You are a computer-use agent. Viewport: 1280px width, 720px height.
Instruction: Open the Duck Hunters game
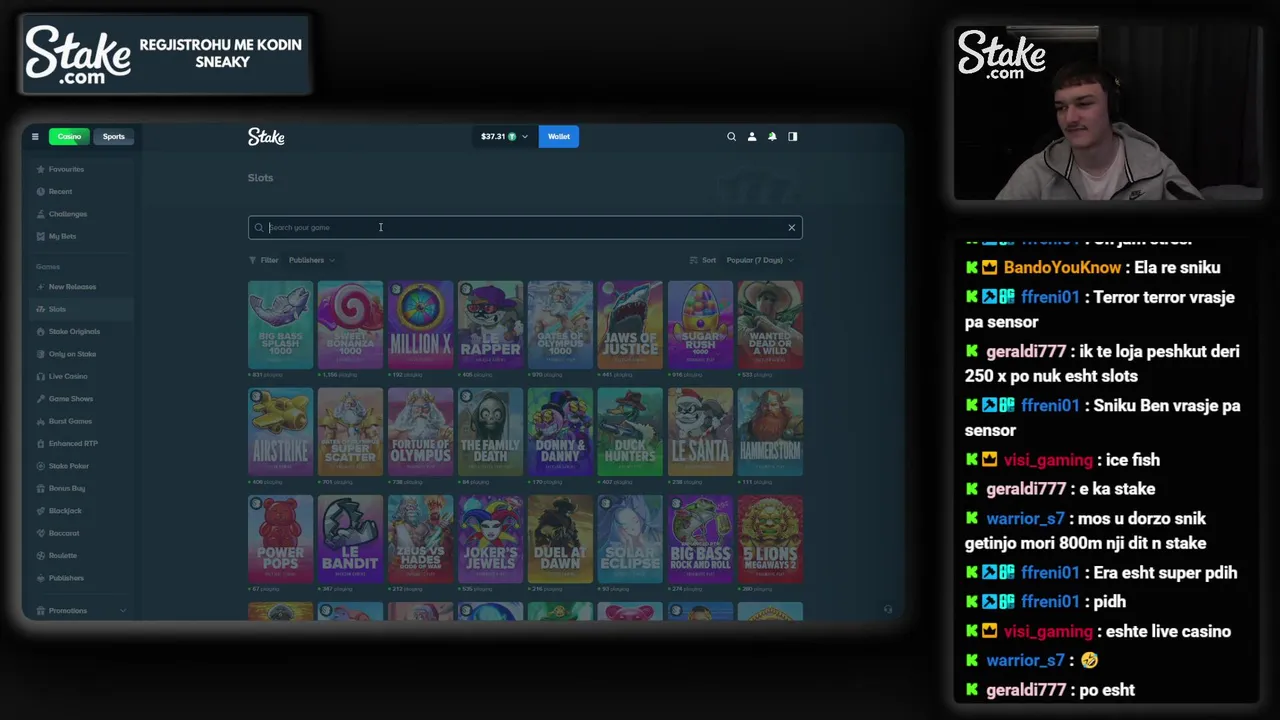[630, 432]
